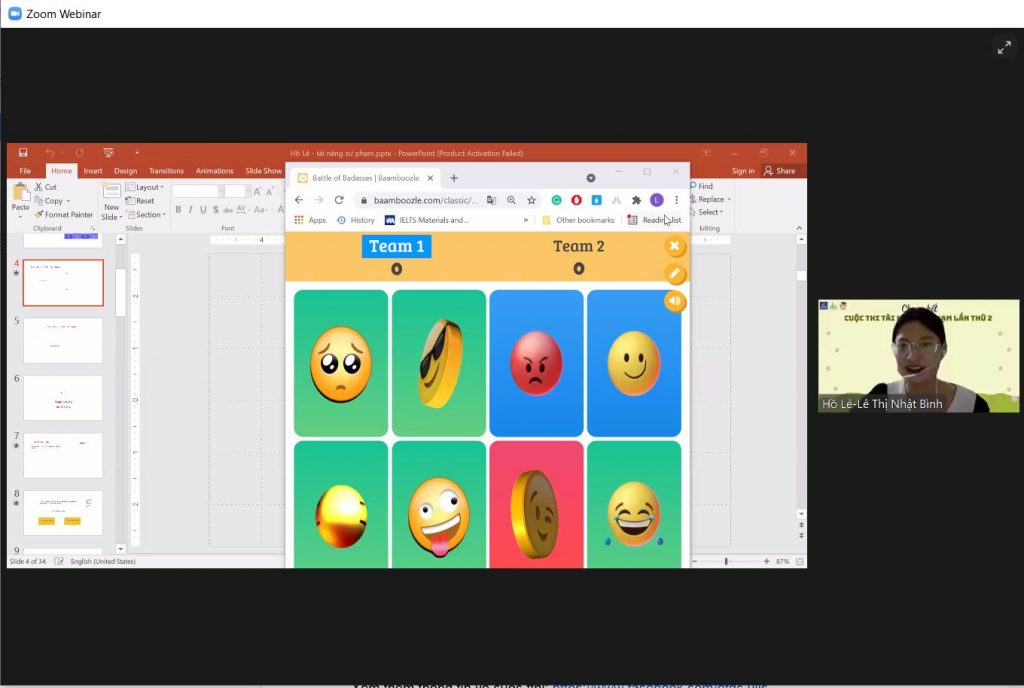1024x688 pixels.
Task: Switch to the Design tab
Action: [x=125, y=171]
